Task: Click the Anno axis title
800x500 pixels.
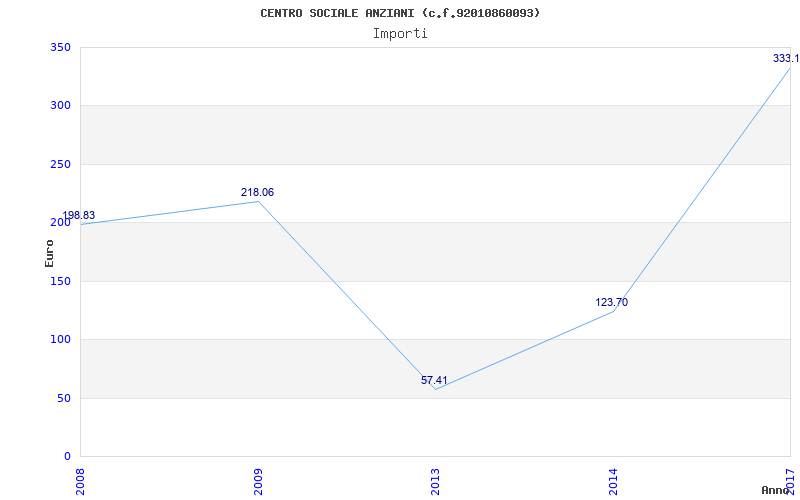Action: point(775,490)
